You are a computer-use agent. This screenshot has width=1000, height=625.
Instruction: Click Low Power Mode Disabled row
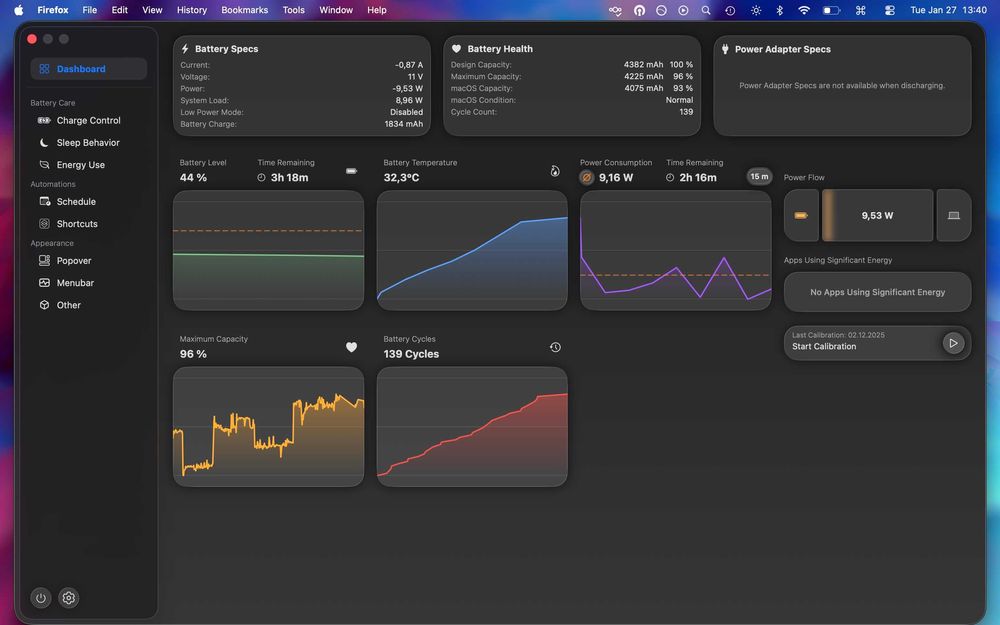[x=302, y=112]
